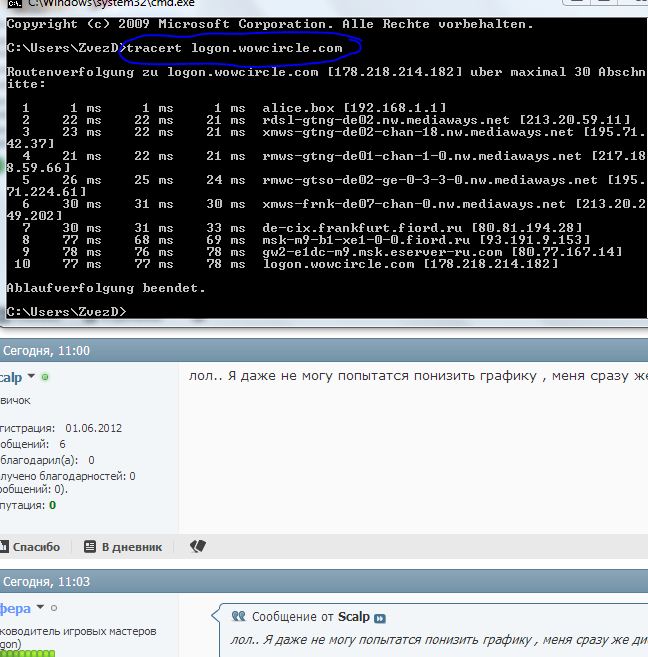The height and width of the screenshot is (657, 648).
Task: Click Scalp's green online status icon
Action: click(x=46, y=377)
